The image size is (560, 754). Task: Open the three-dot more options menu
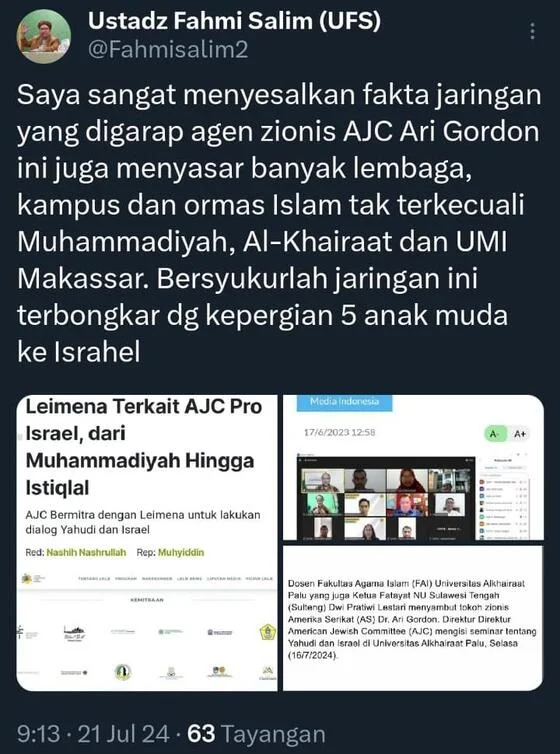click(532, 31)
